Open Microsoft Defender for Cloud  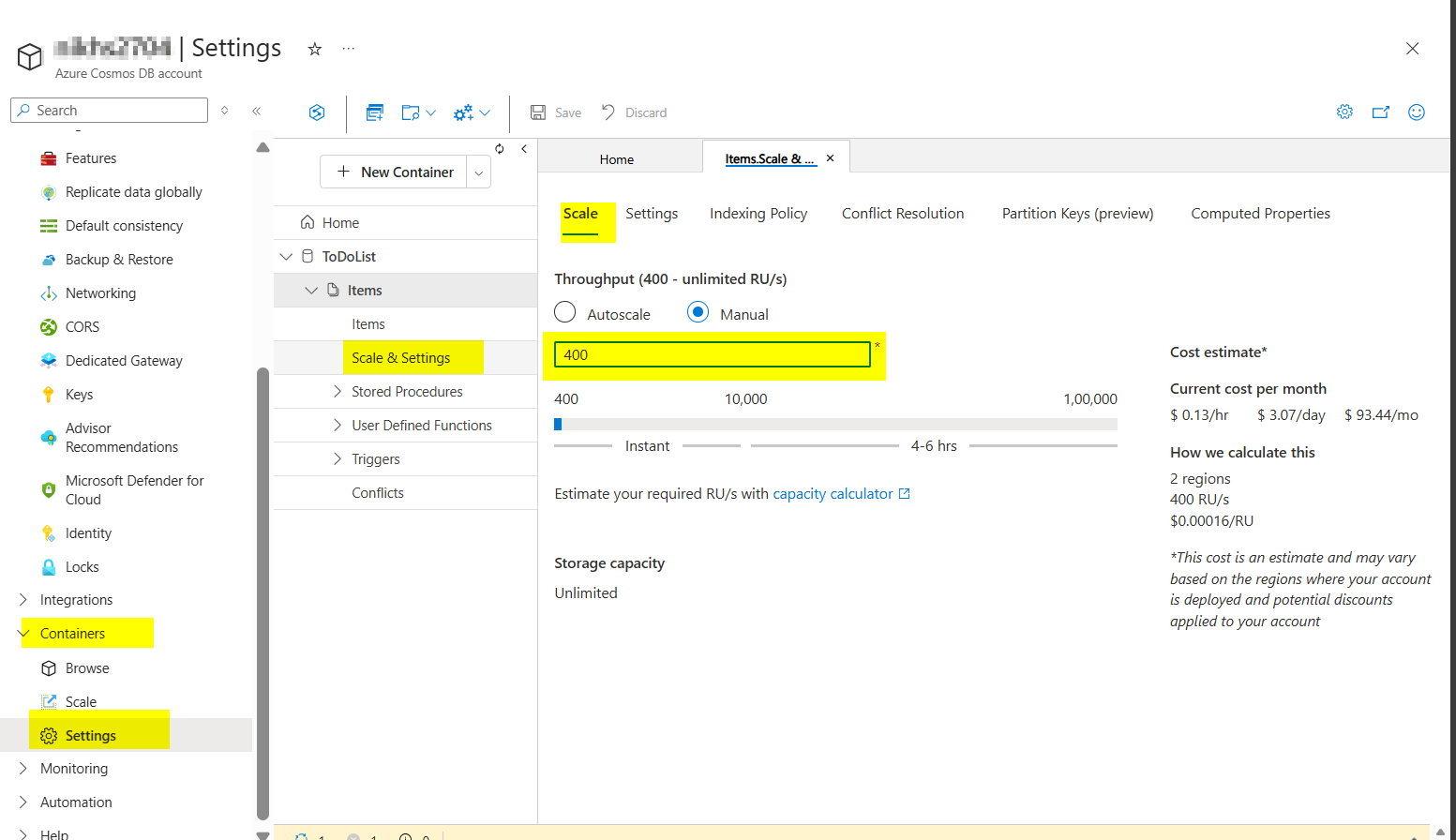[134, 490]
